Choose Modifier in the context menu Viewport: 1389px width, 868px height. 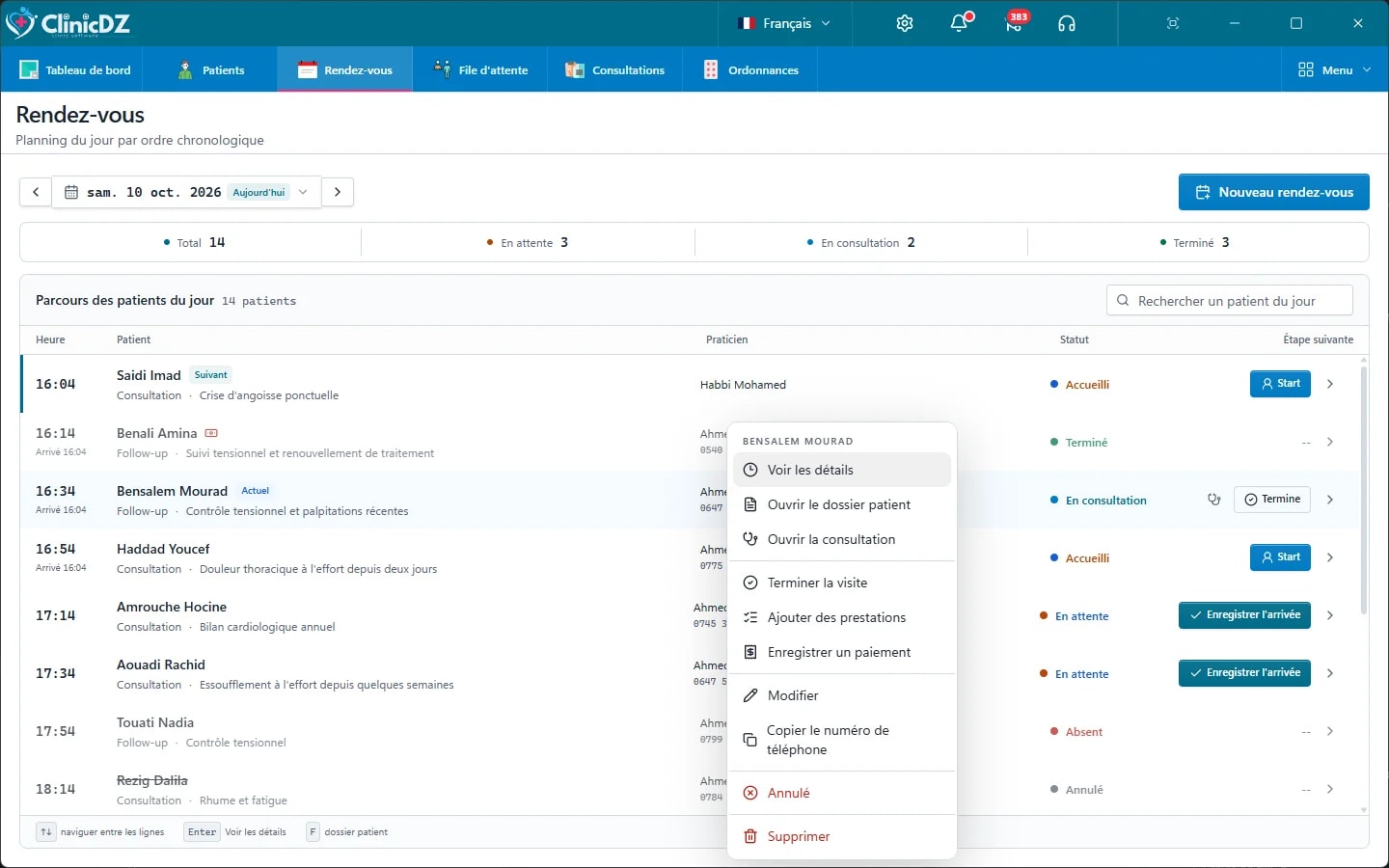pyautogui.click(x=842, y=695)
